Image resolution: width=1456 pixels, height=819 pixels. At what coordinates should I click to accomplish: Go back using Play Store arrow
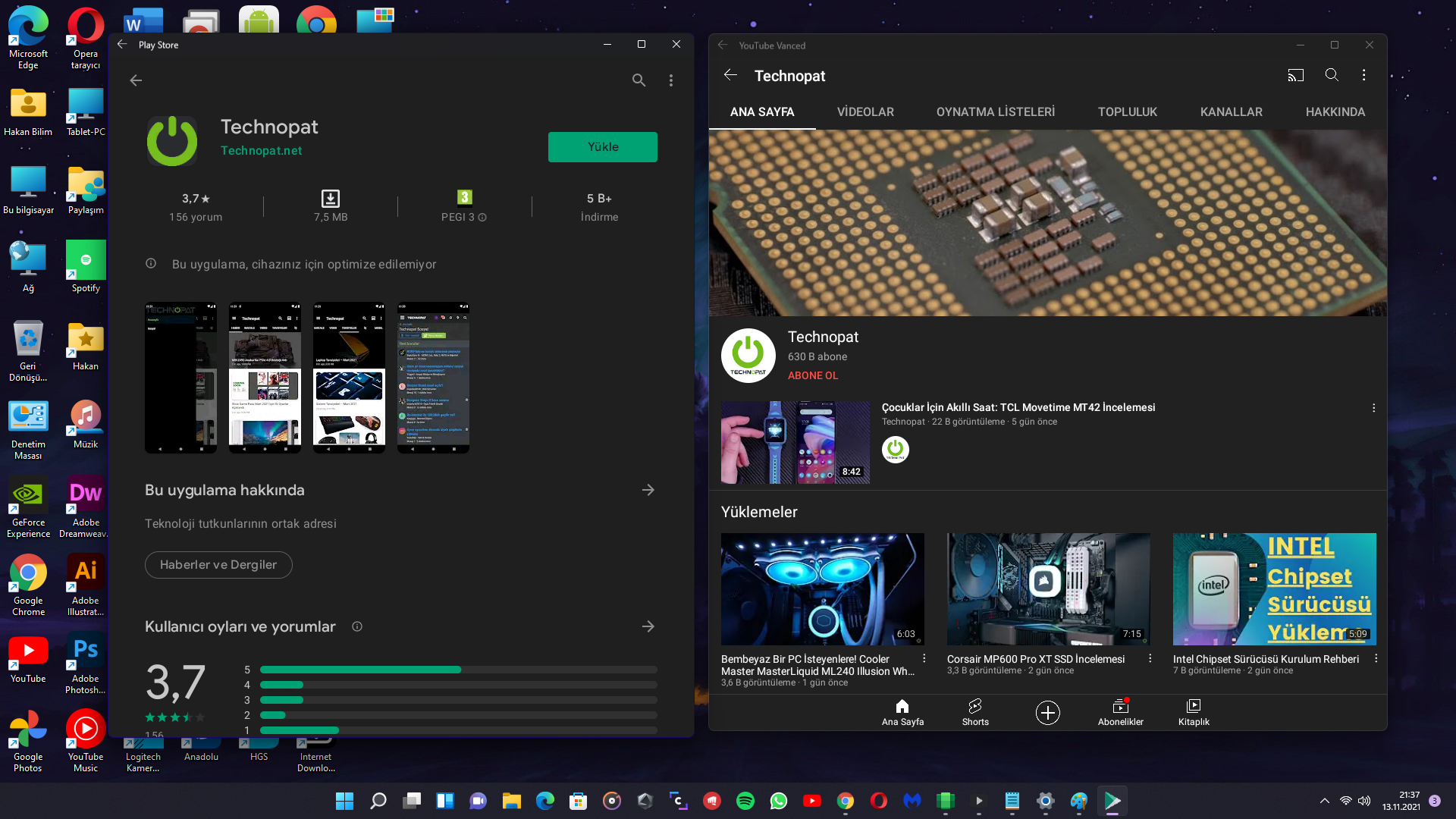click(x=136, y=80)
